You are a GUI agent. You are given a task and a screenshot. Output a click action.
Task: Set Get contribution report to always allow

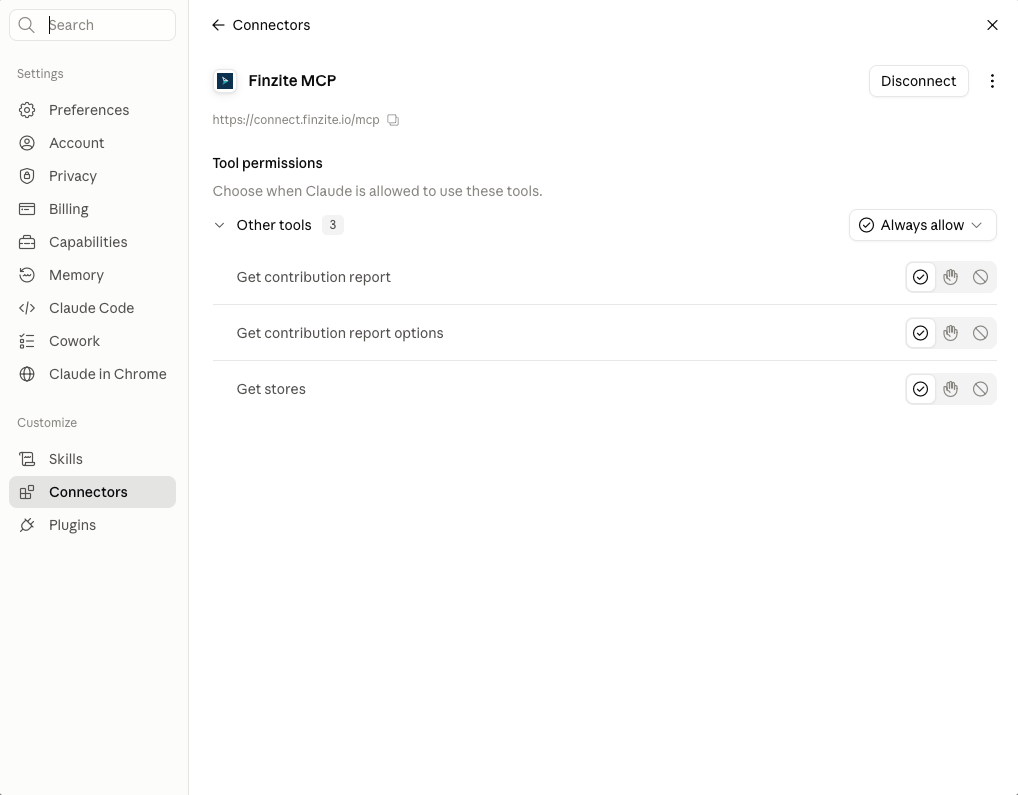pos(920,277)
